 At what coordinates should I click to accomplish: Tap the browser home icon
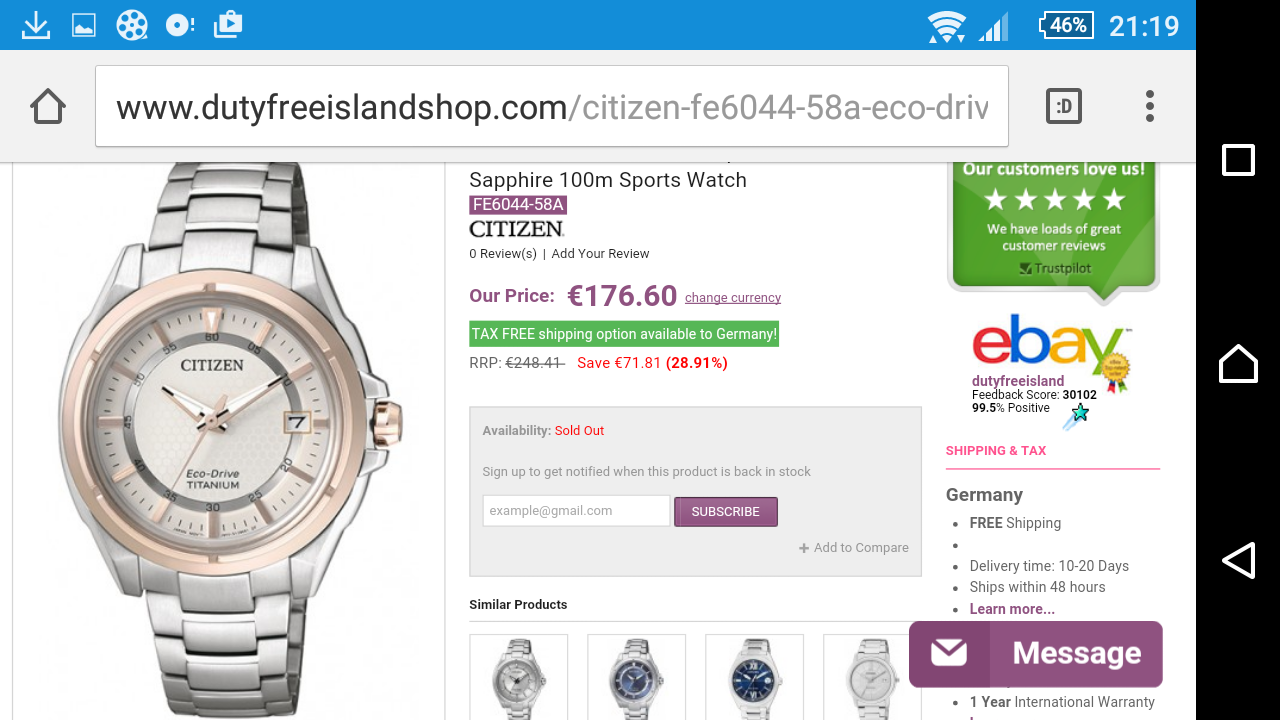click(48, 106)
